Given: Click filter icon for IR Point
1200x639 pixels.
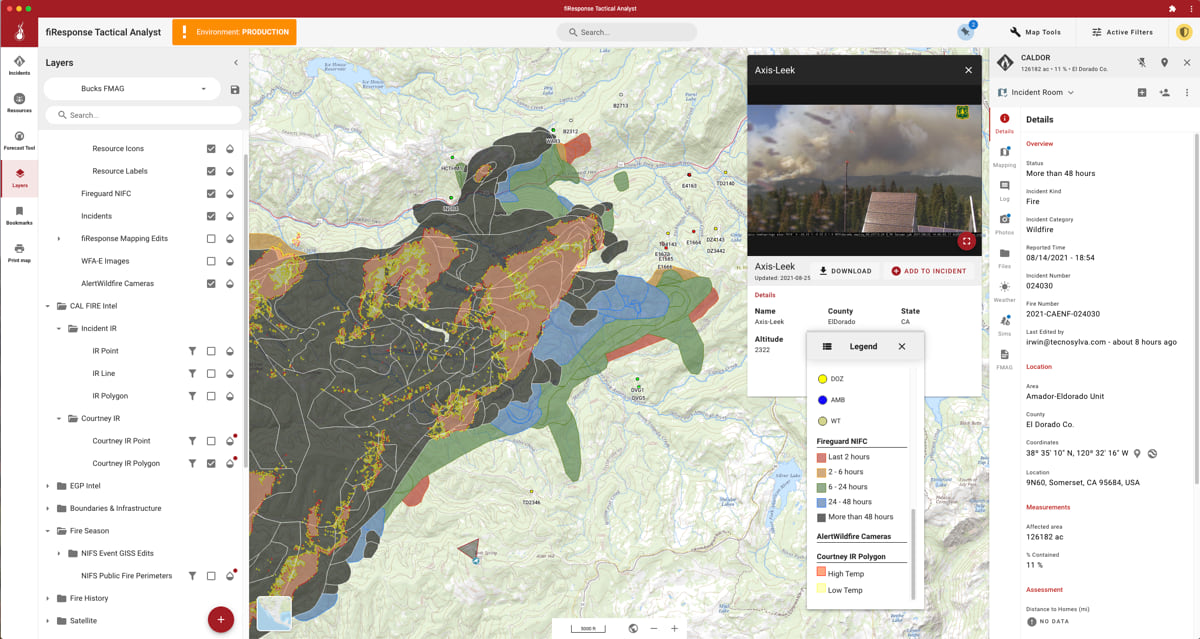Looking at the screenshot, I should (x=192, y=351).
